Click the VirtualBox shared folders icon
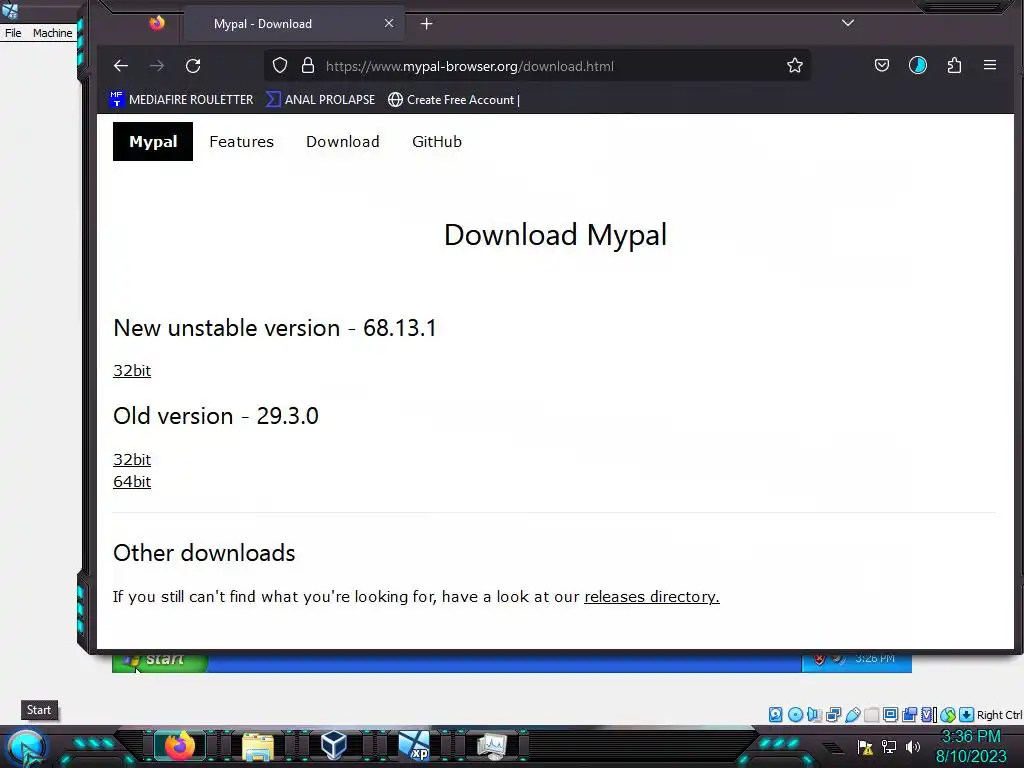Viewport: 1024px width, 768px height. (872, 714)
